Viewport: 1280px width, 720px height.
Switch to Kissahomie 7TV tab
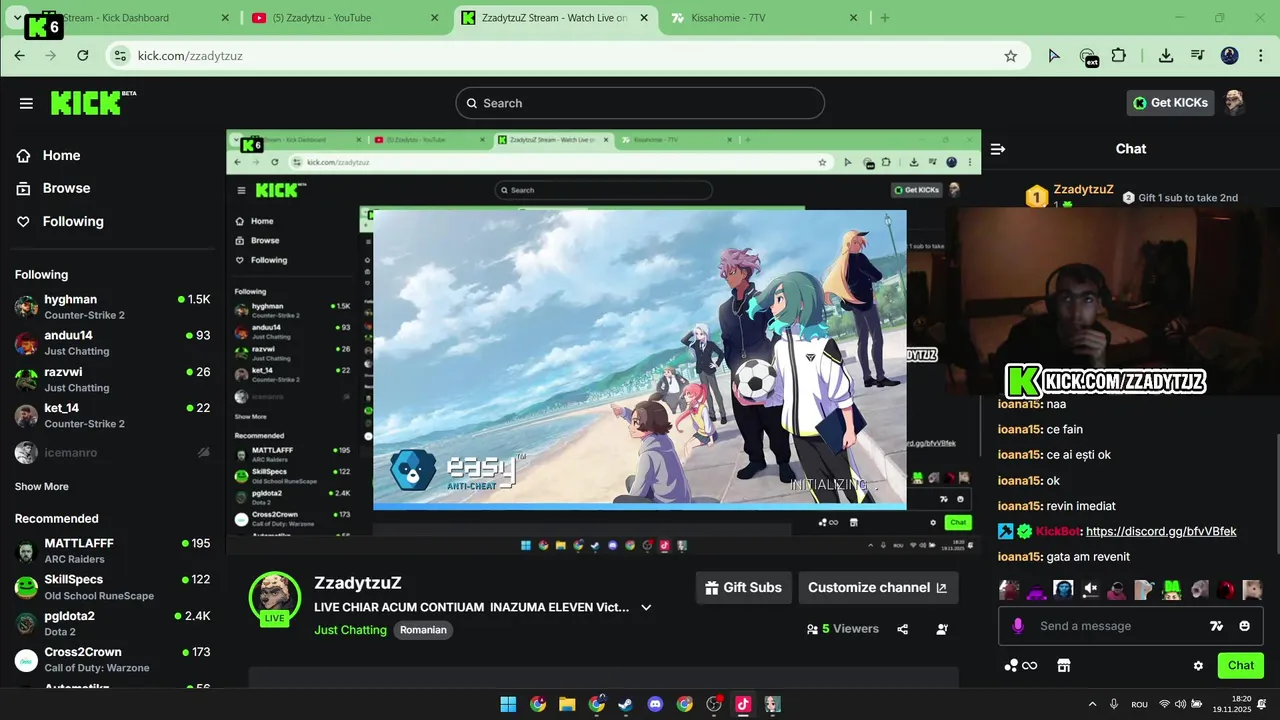tap(763, 18)
